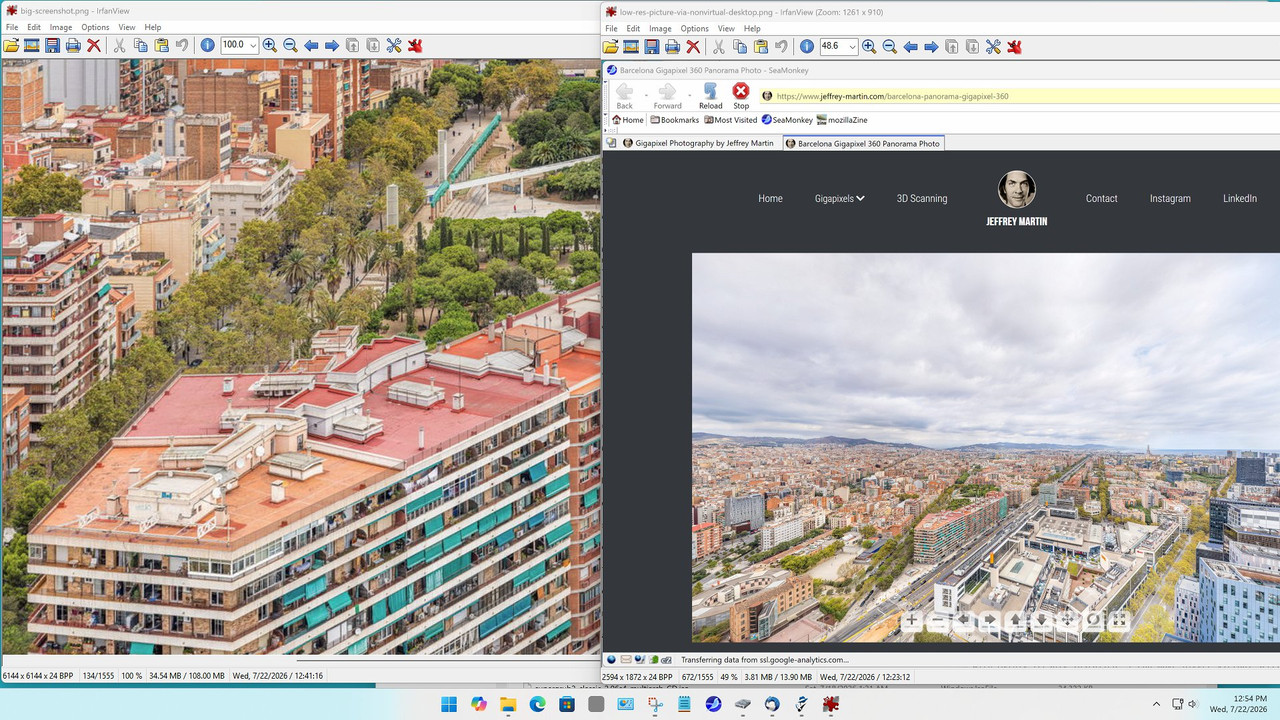Viewport: 1280px width, 720px height.
Task: Copy the image in low-res-picture window
Action: (740, 46)
